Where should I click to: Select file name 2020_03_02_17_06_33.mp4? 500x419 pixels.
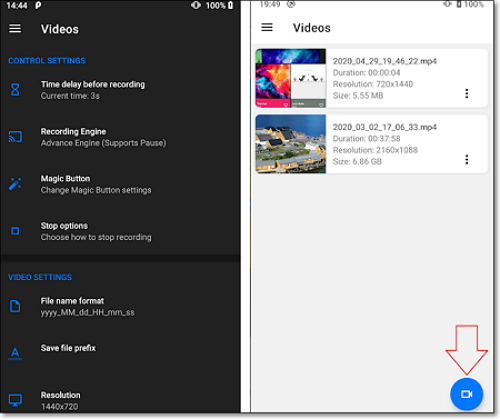click(x=385, y=127)
